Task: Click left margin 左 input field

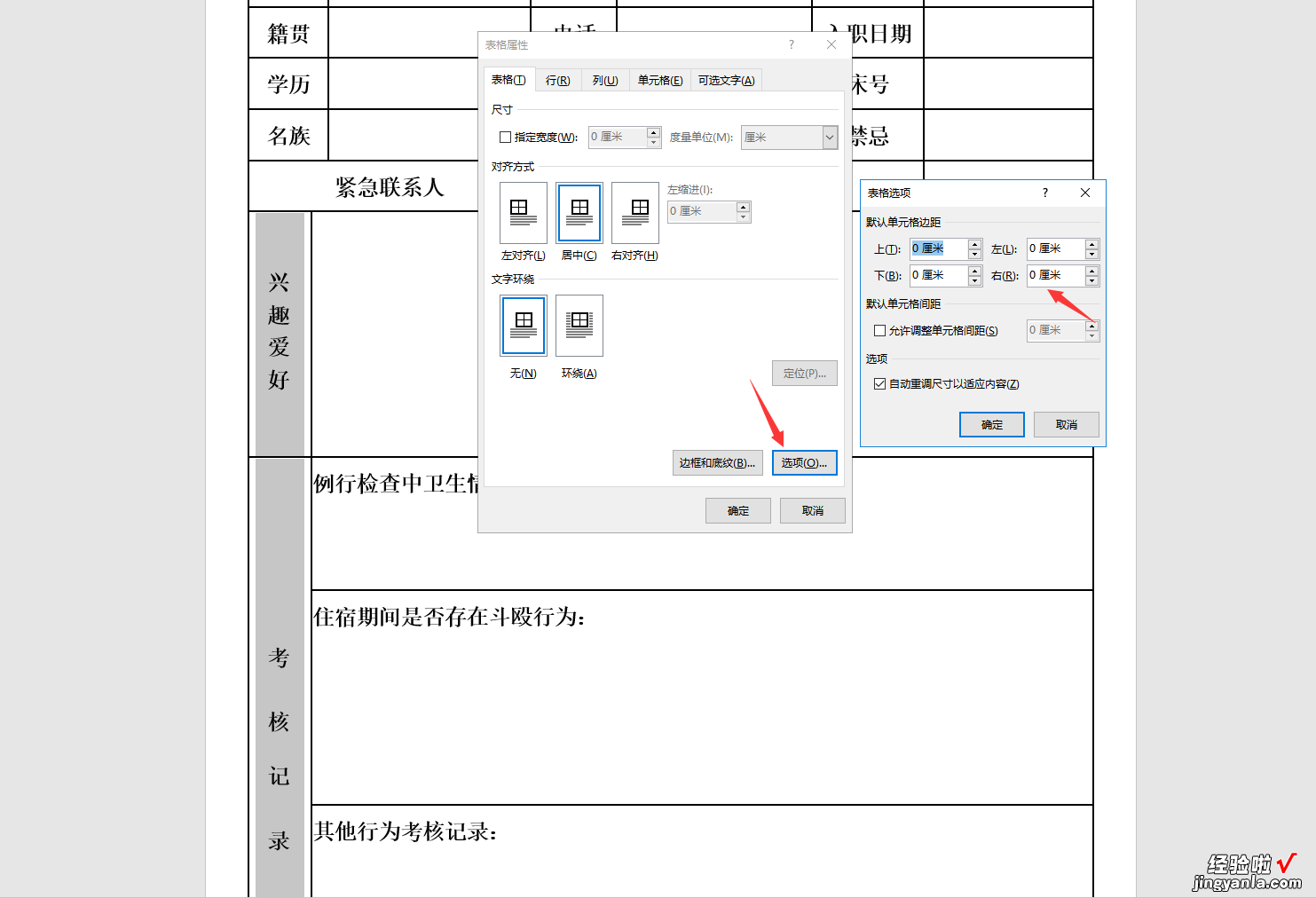Action: pos(1056,249)
